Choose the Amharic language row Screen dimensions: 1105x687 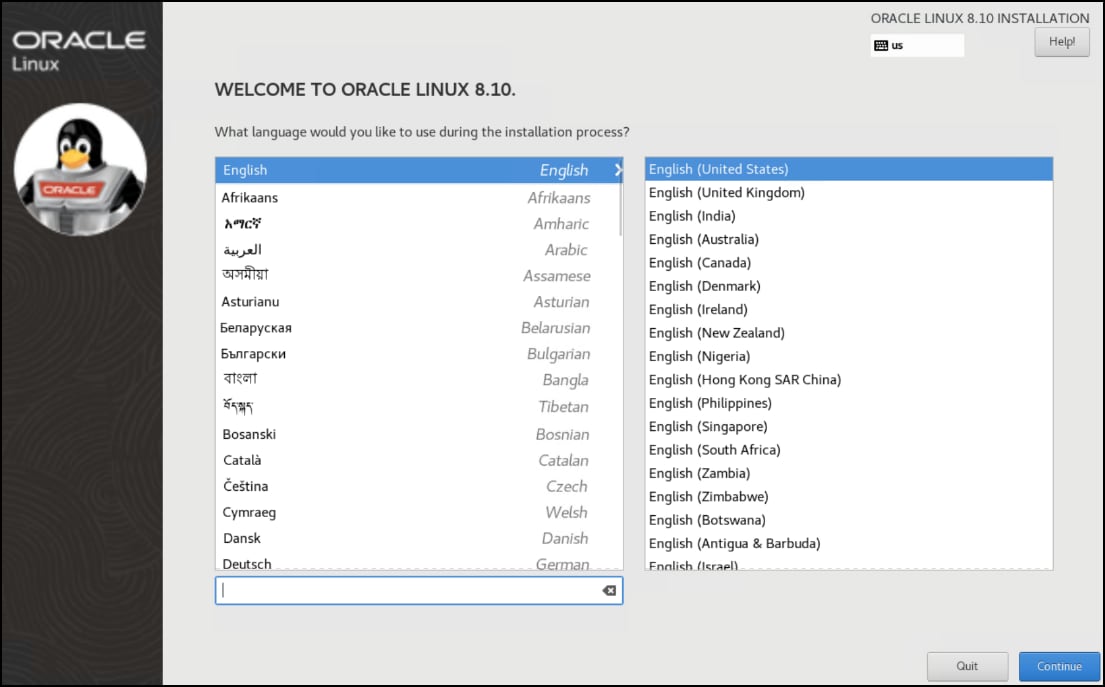[x=419, y=223]
